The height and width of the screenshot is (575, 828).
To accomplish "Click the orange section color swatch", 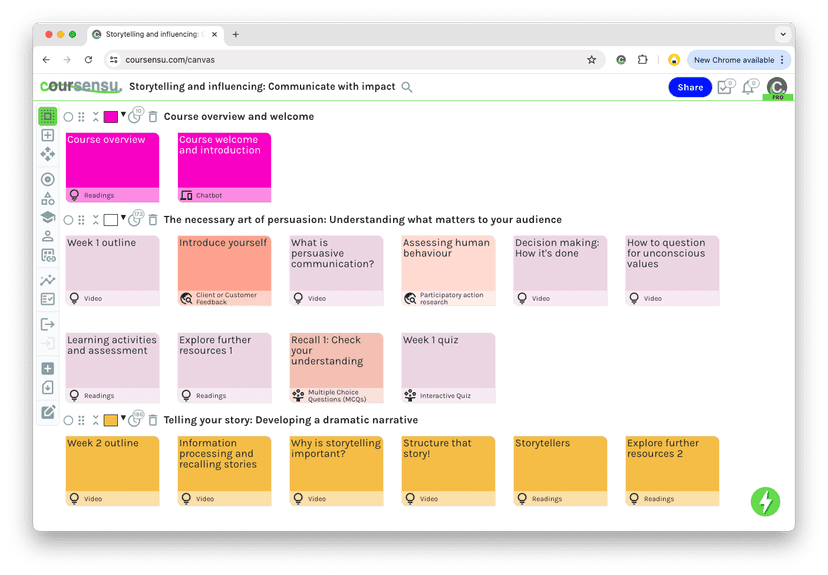I will pyautogui.click(x=110, y=420).
